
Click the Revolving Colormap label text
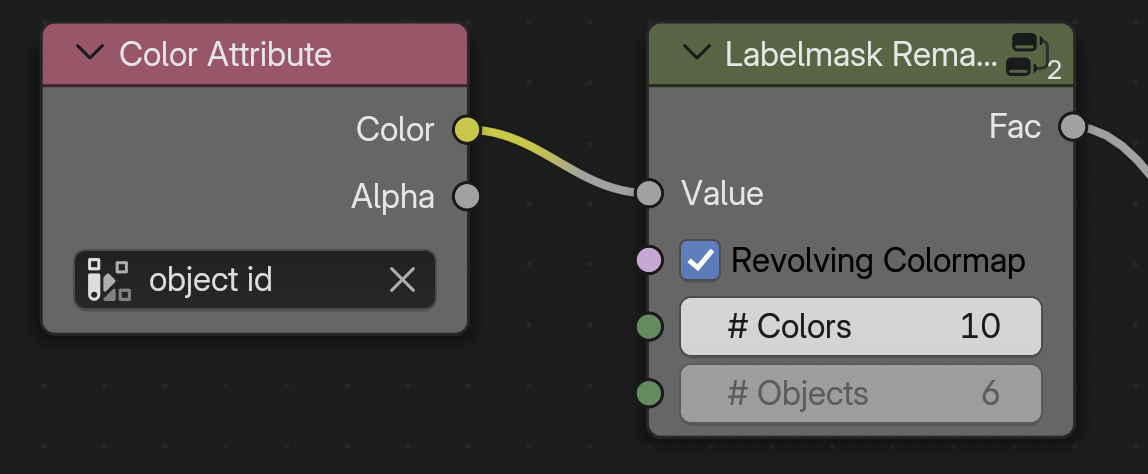(x=878, y=261)
